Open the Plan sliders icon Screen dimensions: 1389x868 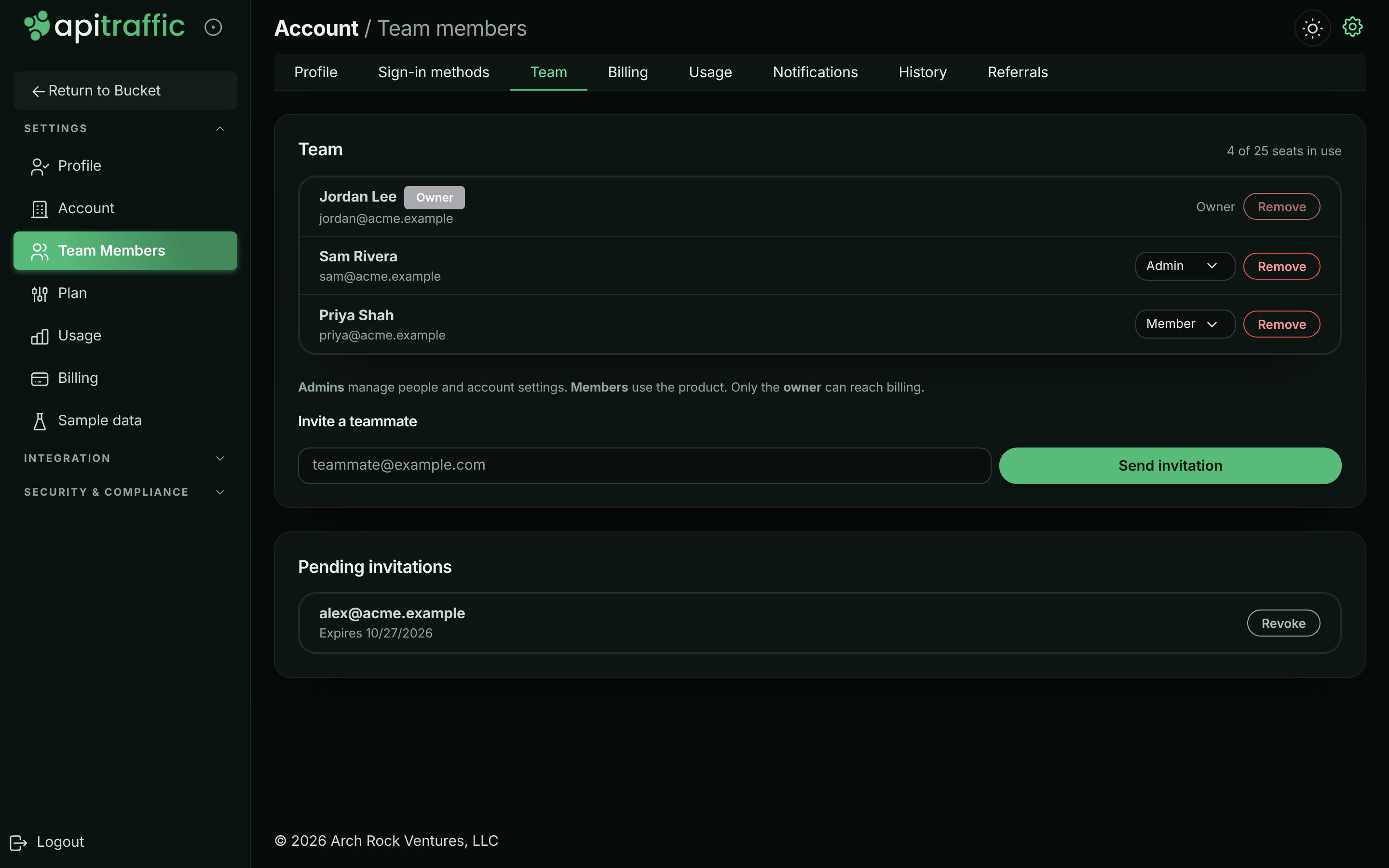[40, 294]
